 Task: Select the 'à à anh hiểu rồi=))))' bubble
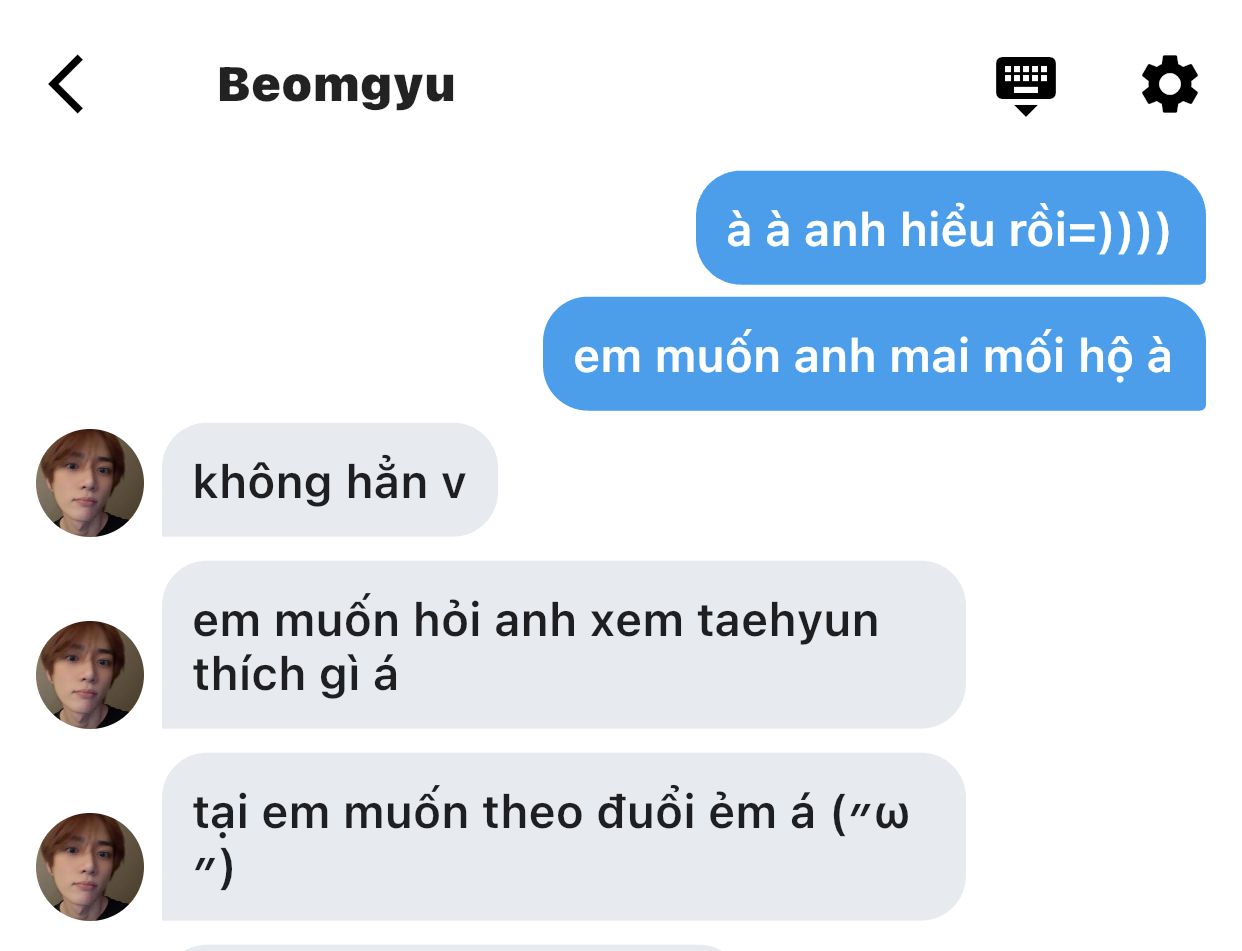click(x=950, y=228)
